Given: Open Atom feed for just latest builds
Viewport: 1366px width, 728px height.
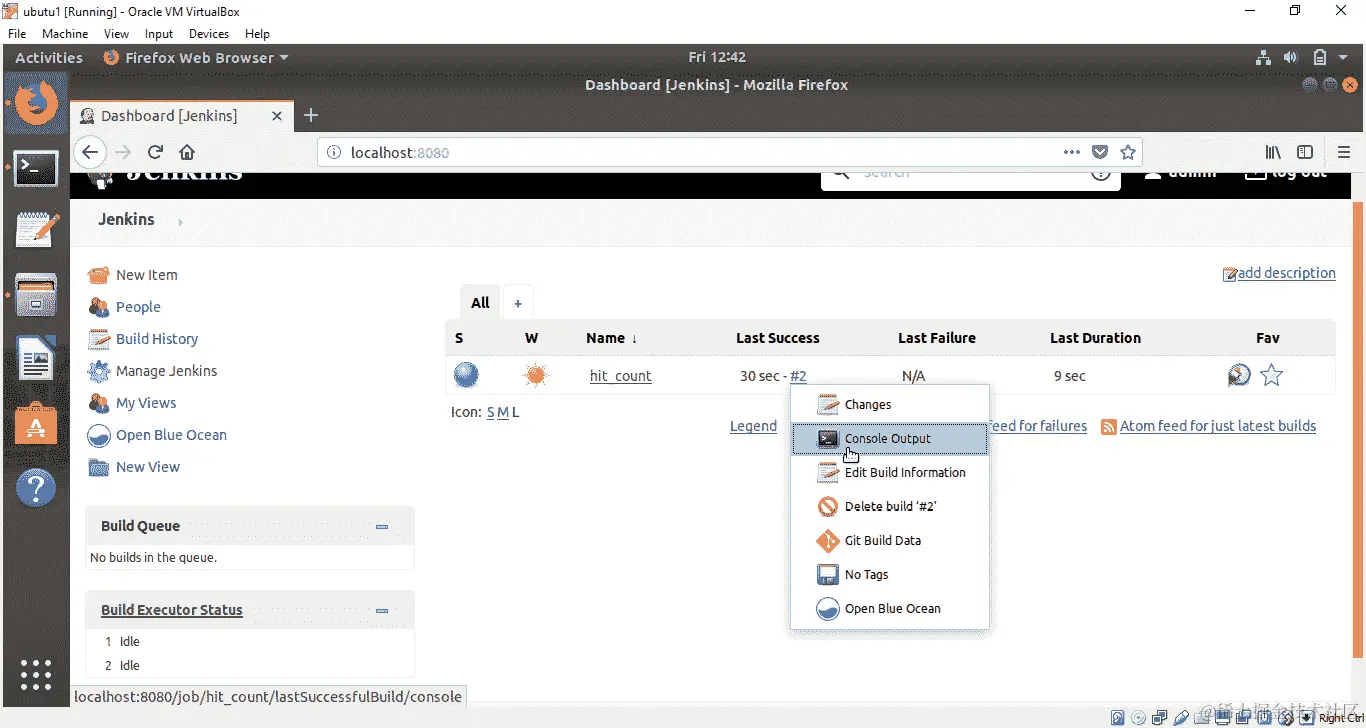Looking at the screenshot, I should tap(1218, 426).
